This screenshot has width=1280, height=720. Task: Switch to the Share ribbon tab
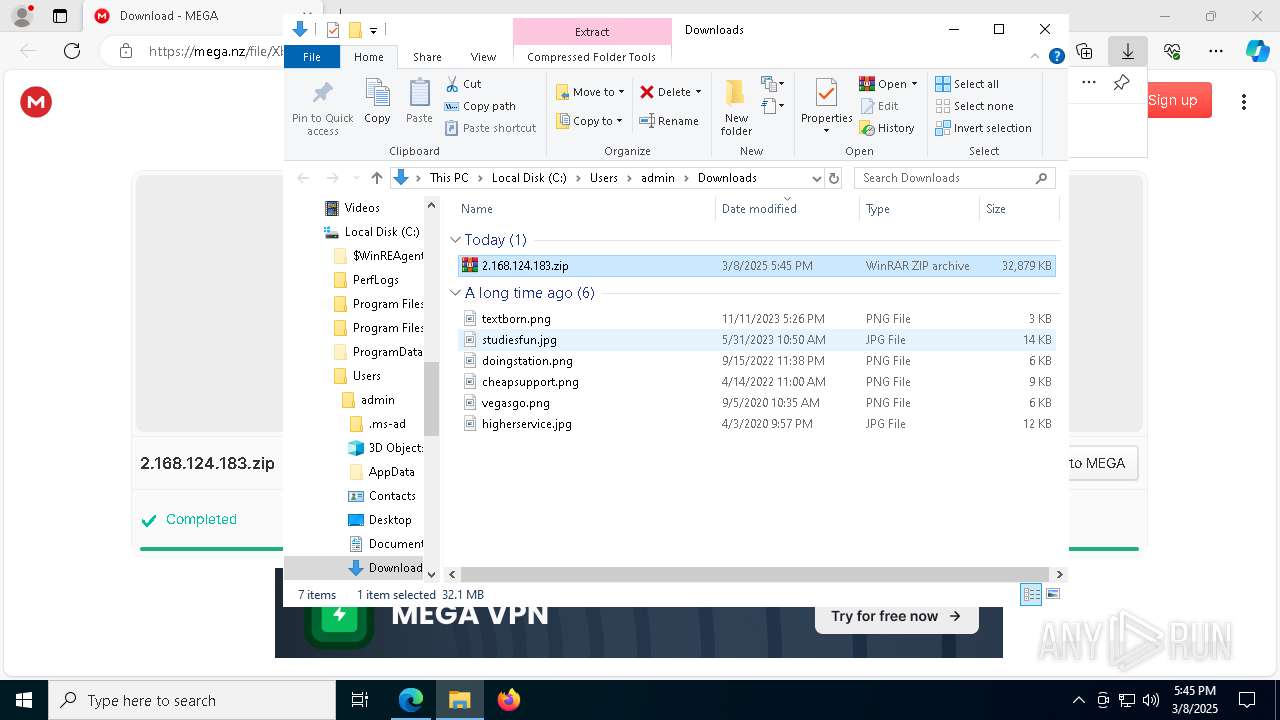pos(427,57)
